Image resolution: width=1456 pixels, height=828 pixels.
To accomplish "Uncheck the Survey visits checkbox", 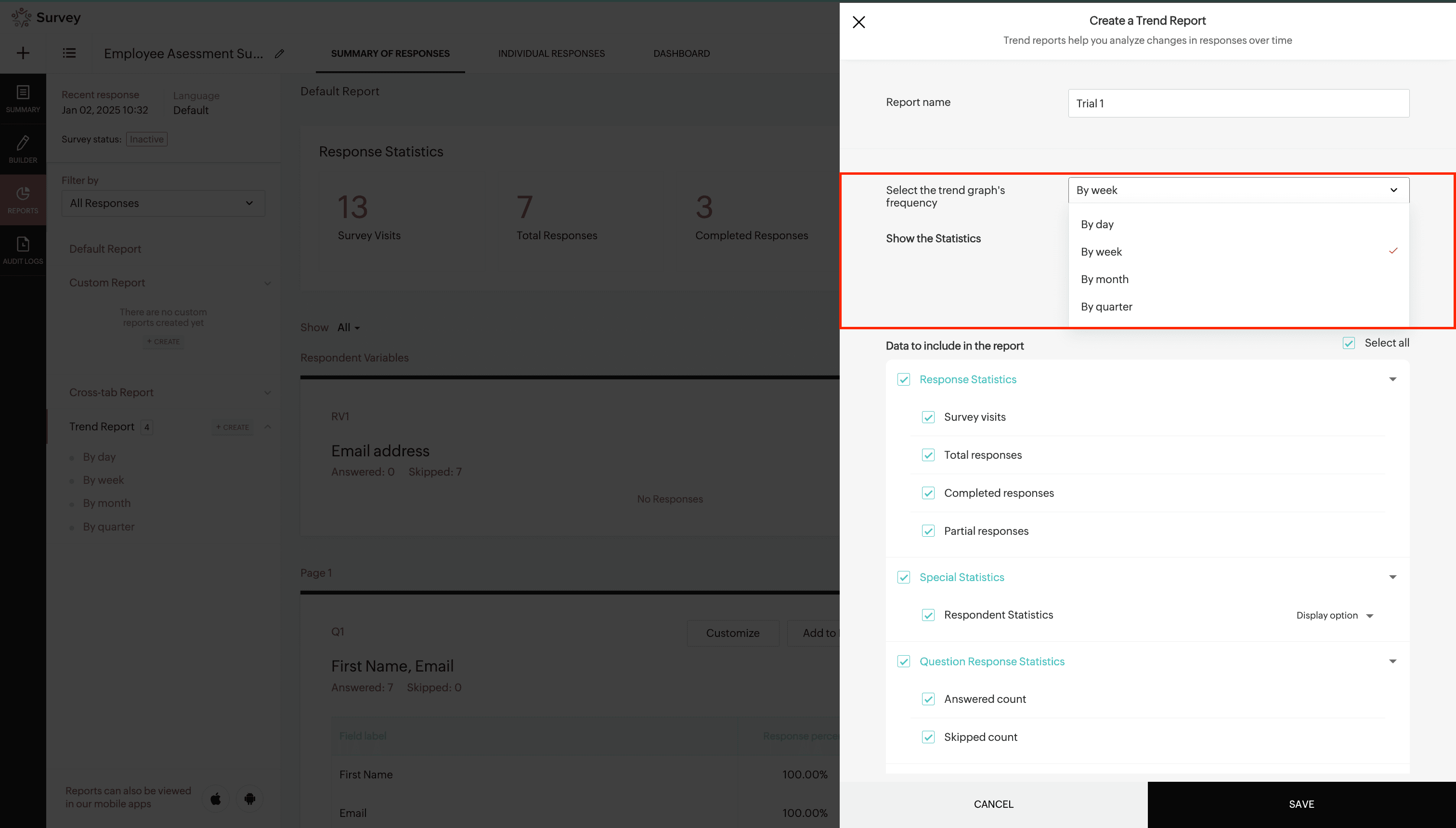I will (928, 417).
